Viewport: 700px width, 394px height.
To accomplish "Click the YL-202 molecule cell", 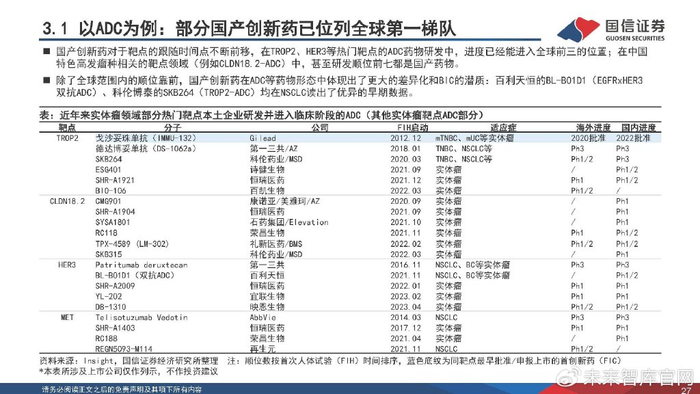I will pos(108,296).
